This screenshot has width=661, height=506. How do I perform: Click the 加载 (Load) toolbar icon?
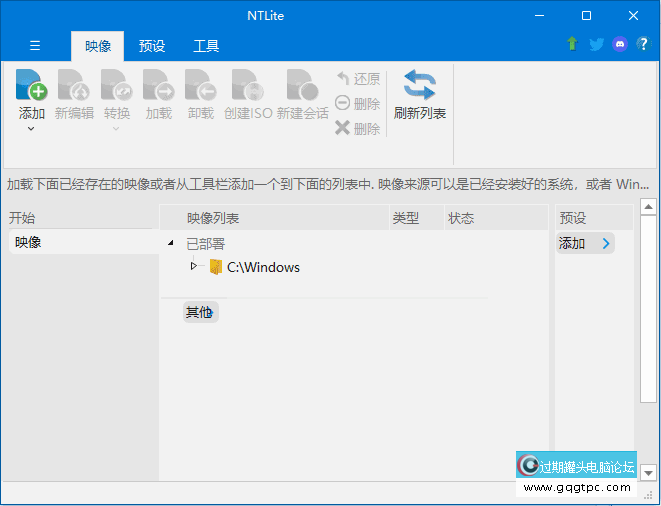(x=158, y=86)
